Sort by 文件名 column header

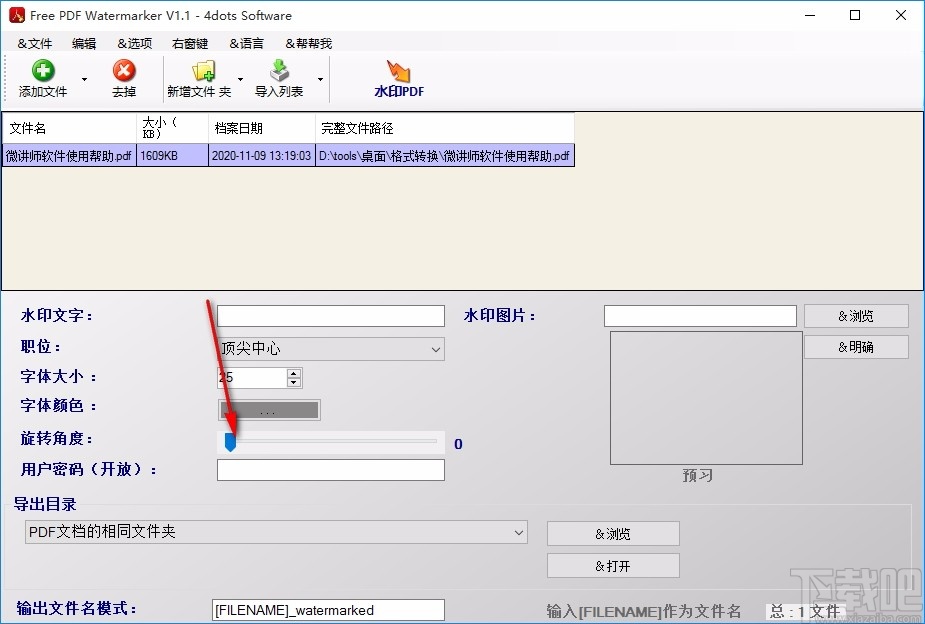click(70, 128)
